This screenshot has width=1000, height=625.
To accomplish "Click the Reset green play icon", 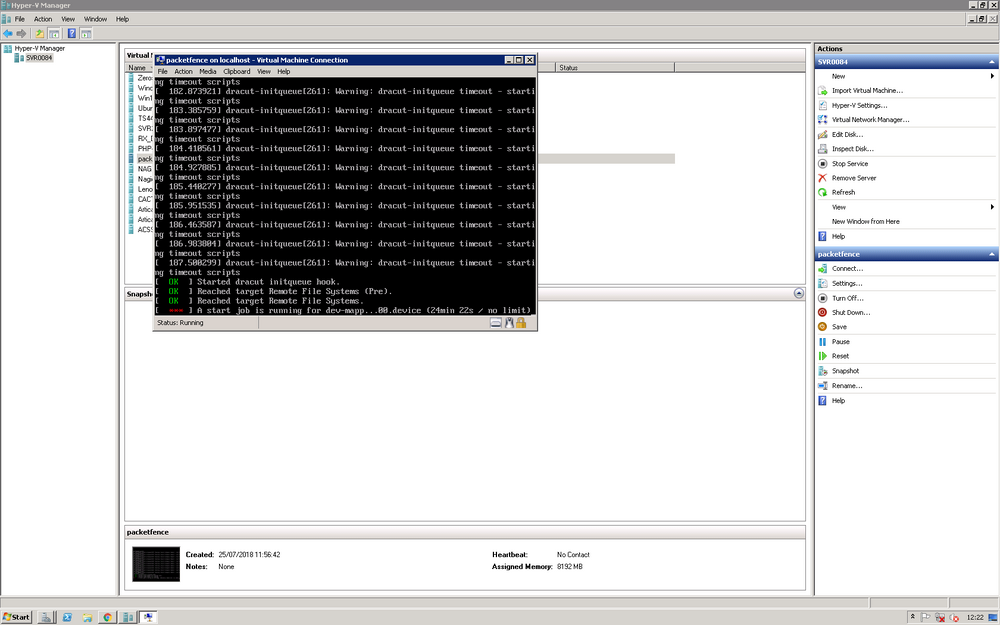I will pos(822,356).
